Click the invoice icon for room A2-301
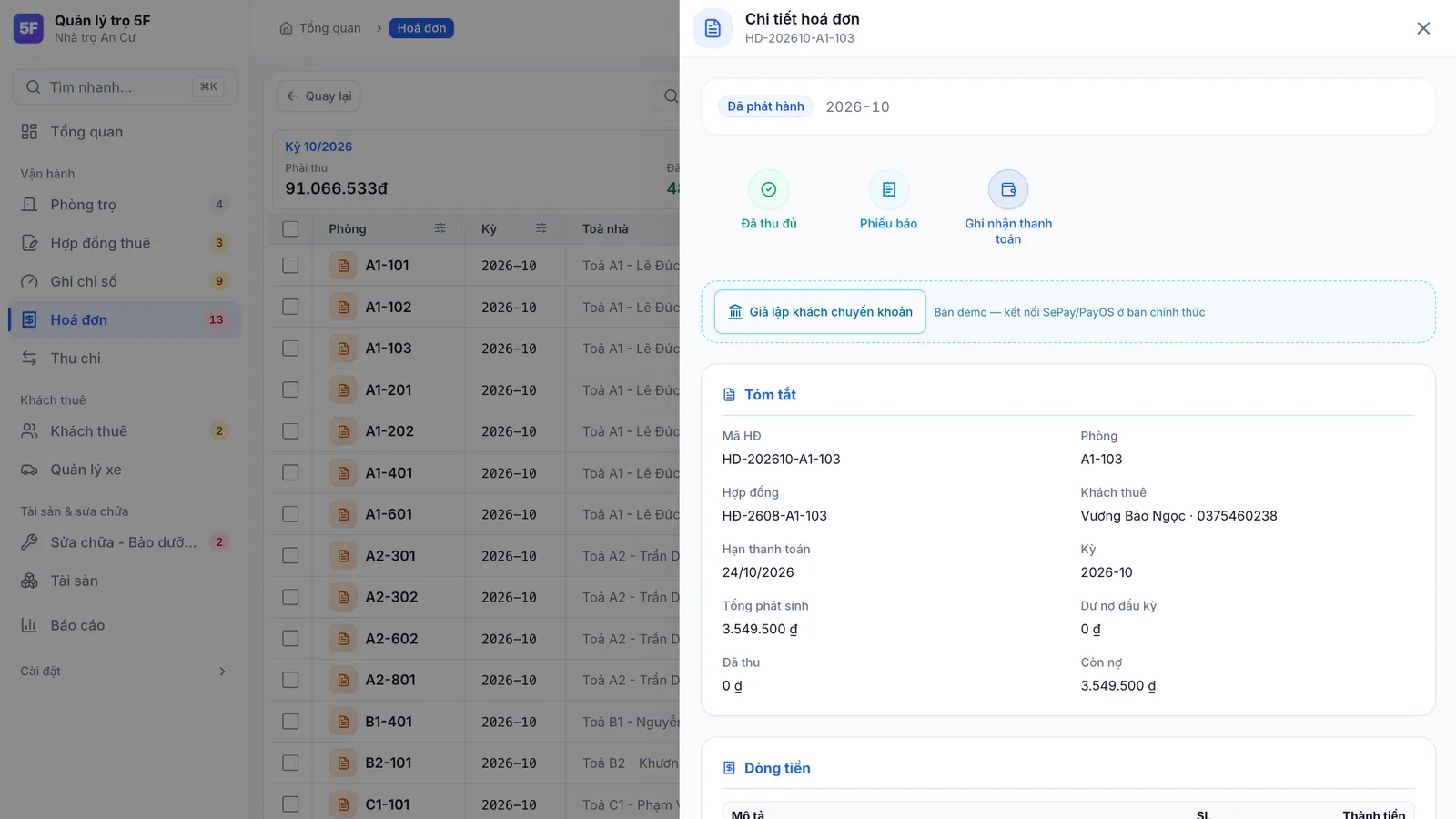Image resolution: width=1456 pixels, height=819 pixels. point(343,555)
